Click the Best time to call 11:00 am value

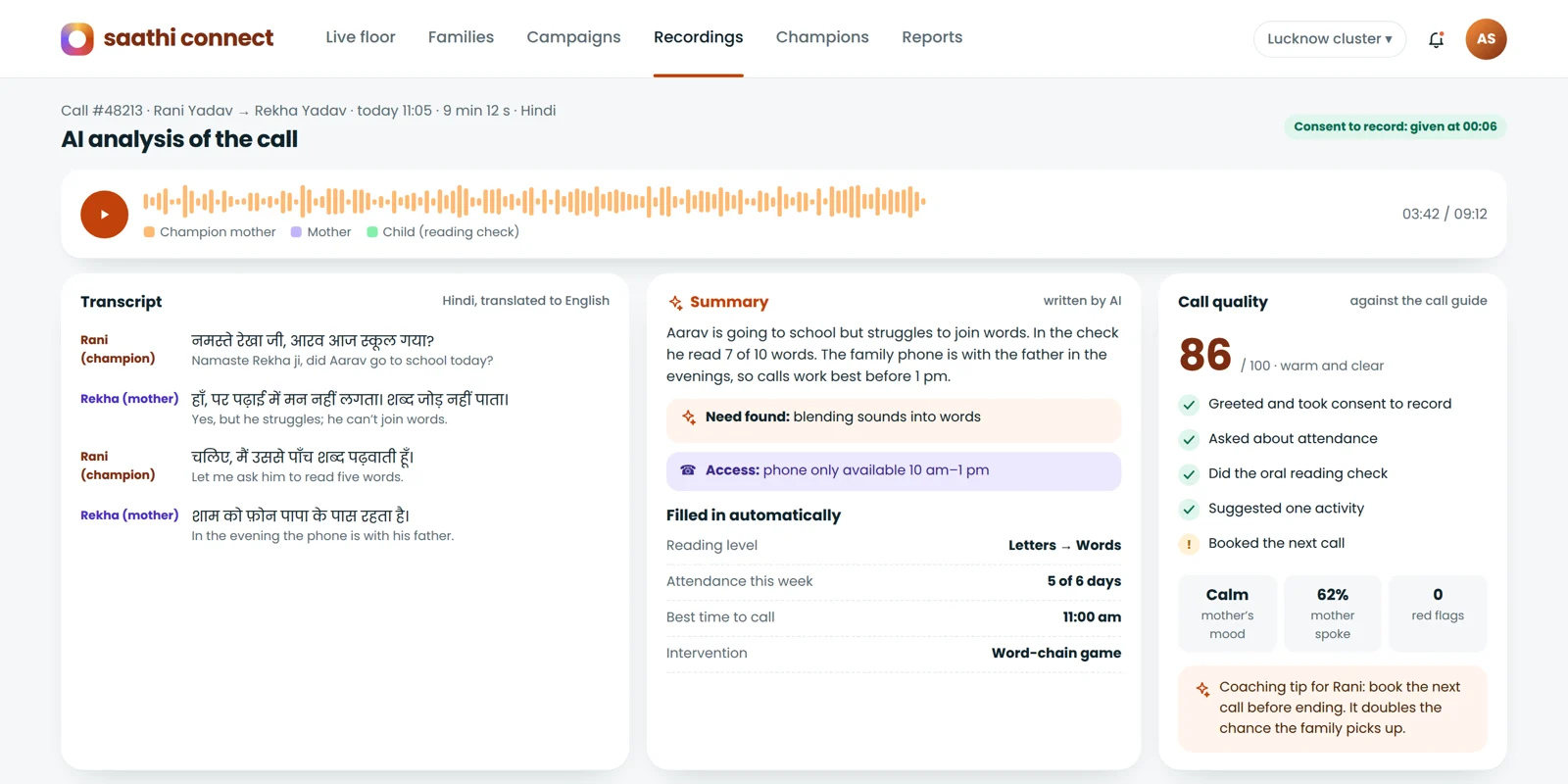1092,617
